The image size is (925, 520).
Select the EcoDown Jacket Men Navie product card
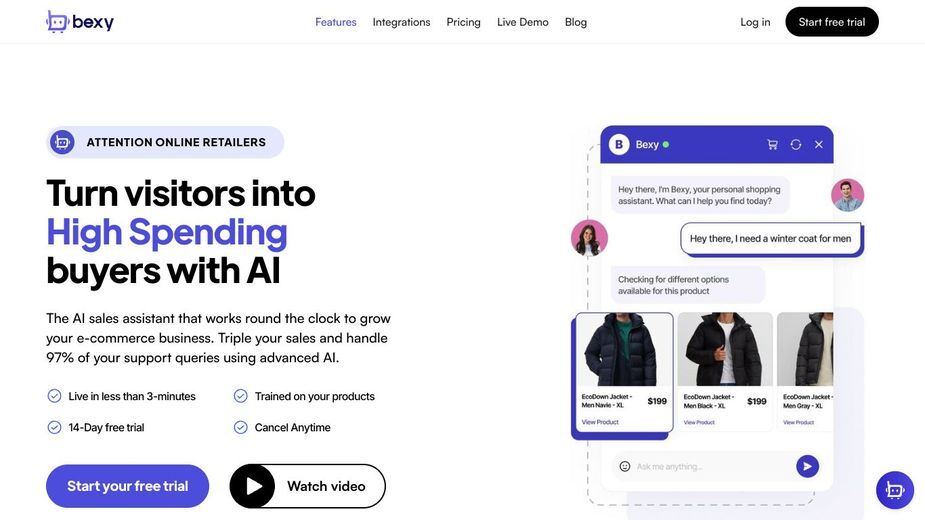(624, 372)
